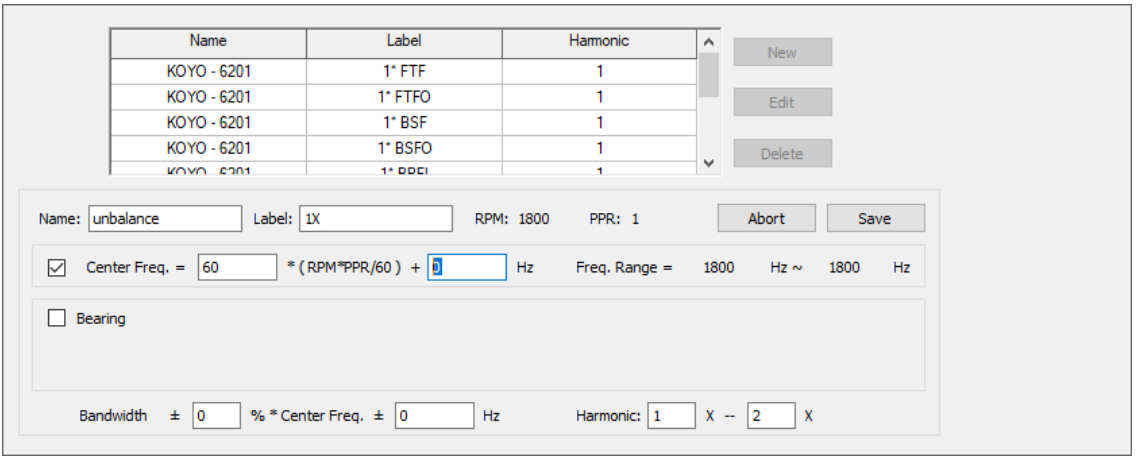Click the frequency offset Hz field

tap(466, 268)
